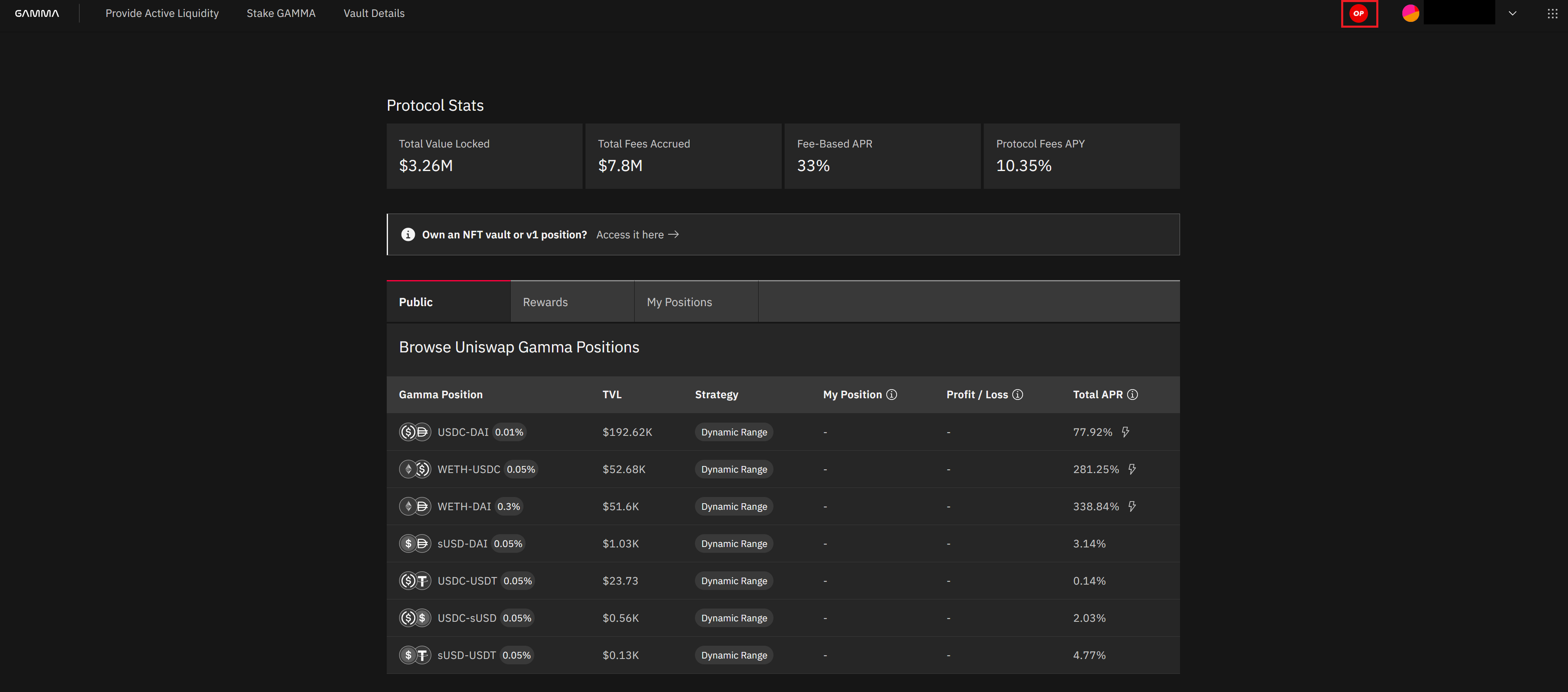Image resolution: width=1568 pixels, height=692 pixels.
Task: Click Dynamic Range badge in sUSD-USDT row
Action: coord(734,655)
